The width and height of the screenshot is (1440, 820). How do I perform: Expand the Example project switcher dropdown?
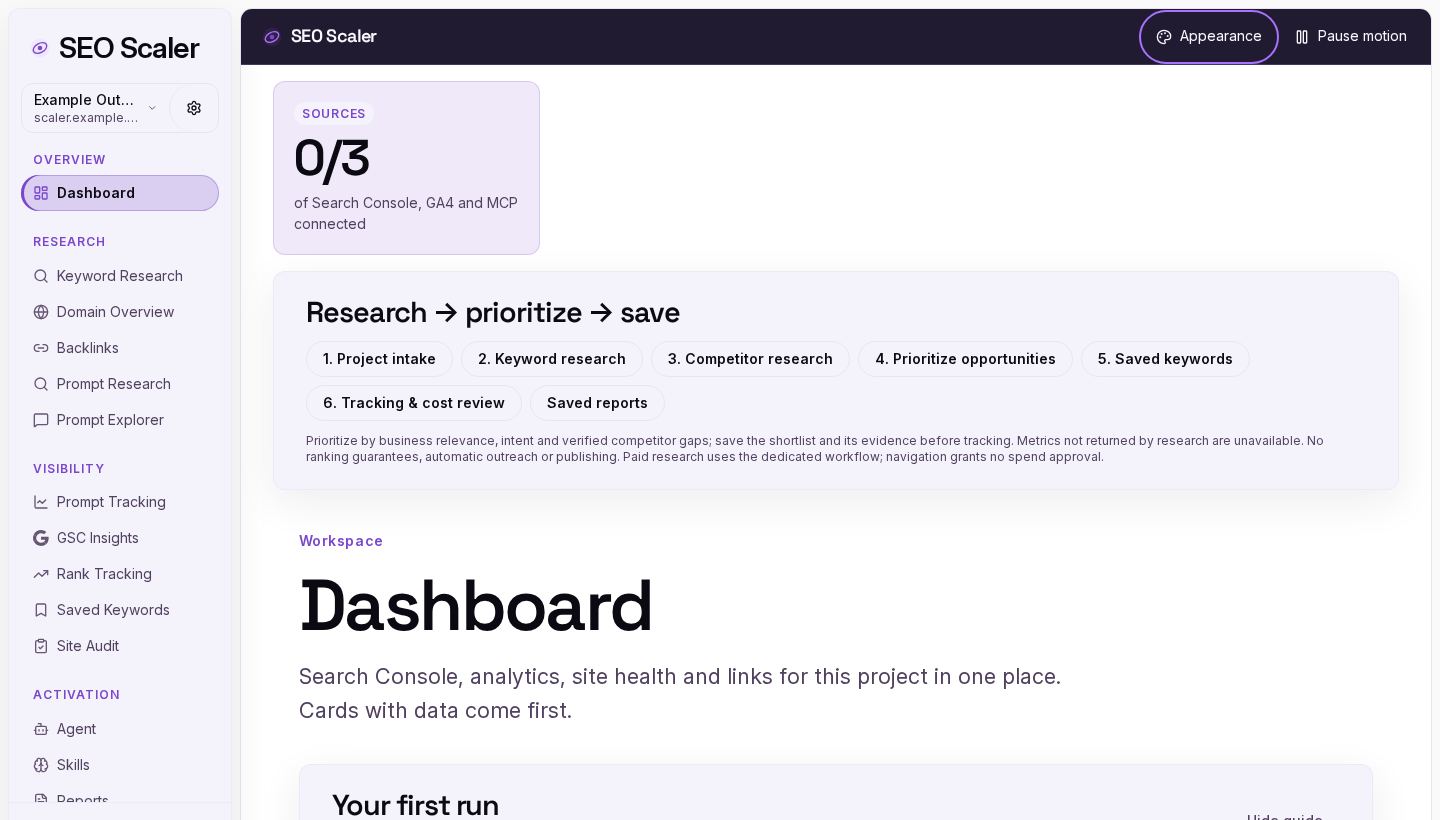(x=96, y=108)
